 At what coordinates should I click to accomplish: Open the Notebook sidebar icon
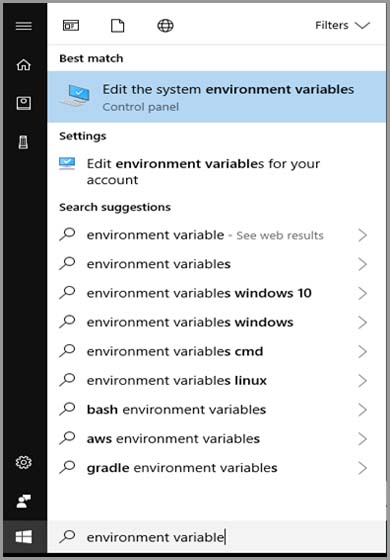24,103
